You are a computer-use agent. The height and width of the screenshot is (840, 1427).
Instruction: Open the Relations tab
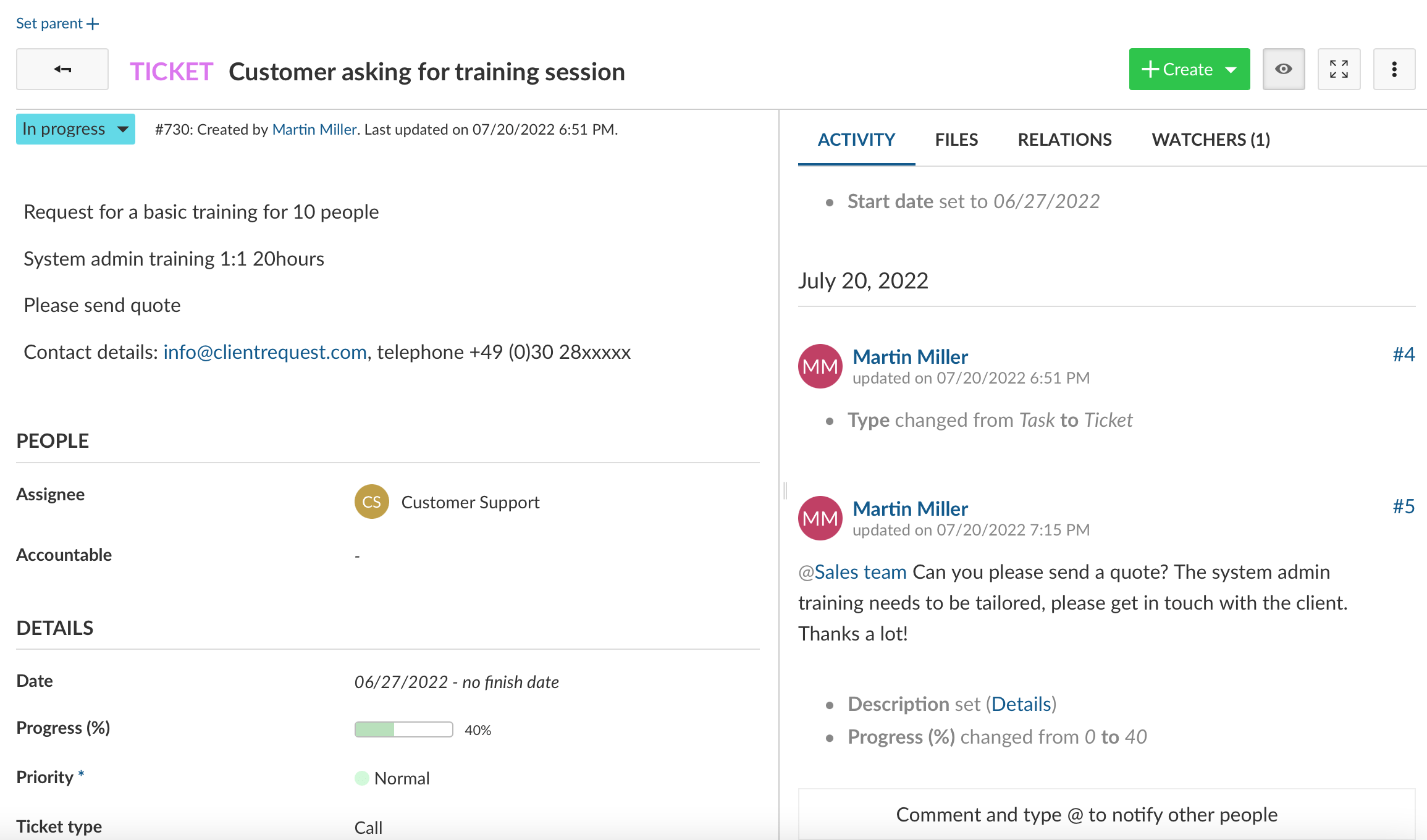click(1064, 140)
